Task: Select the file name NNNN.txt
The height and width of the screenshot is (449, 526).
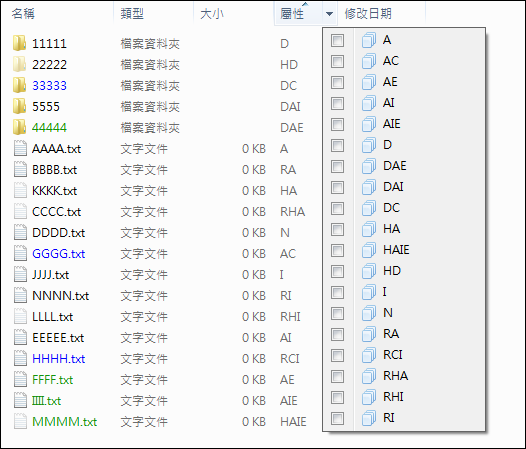Action: (61, 296)
